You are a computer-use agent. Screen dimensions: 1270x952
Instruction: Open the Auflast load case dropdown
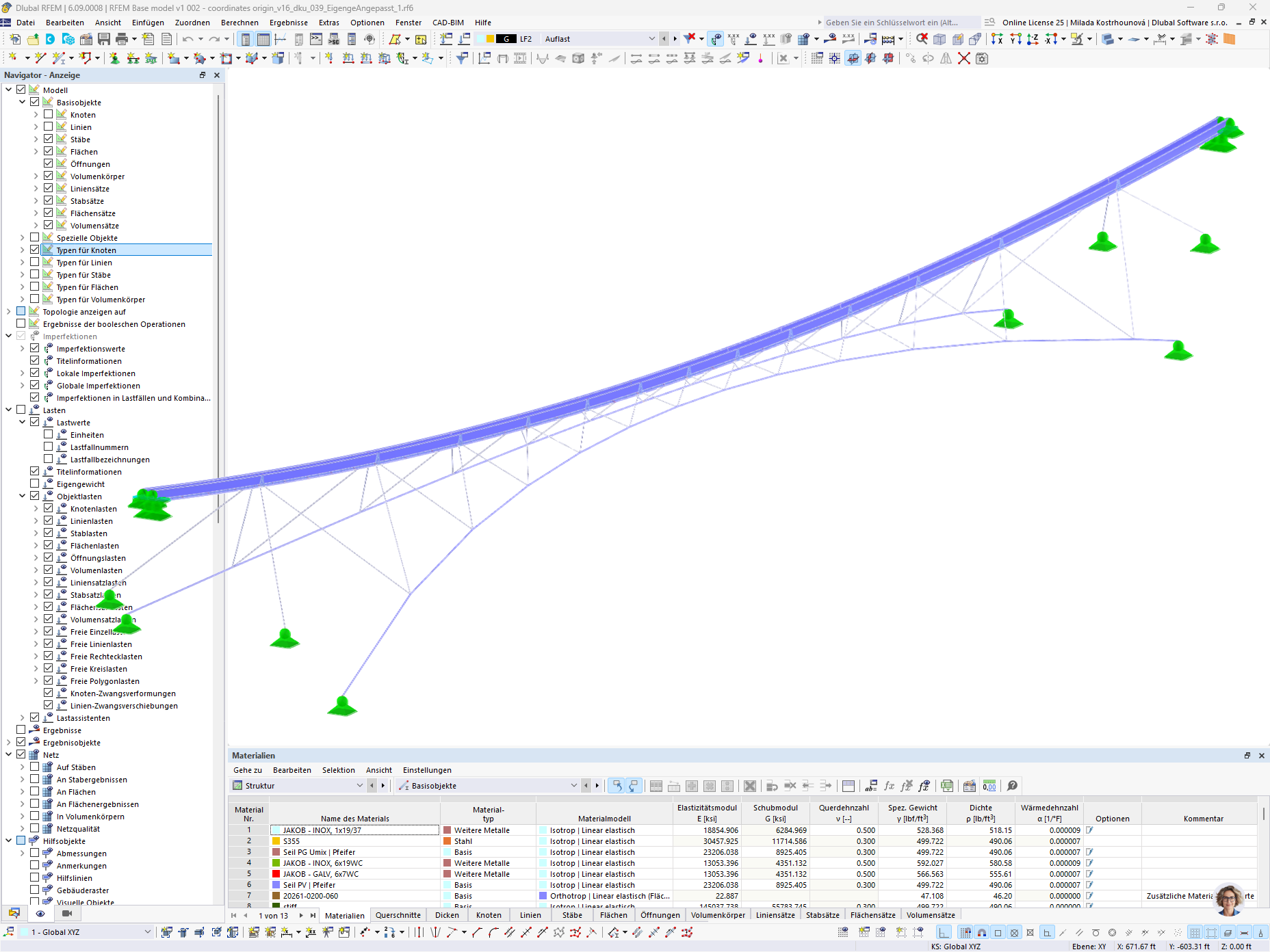pyautogui.click(x=653, y=39)
